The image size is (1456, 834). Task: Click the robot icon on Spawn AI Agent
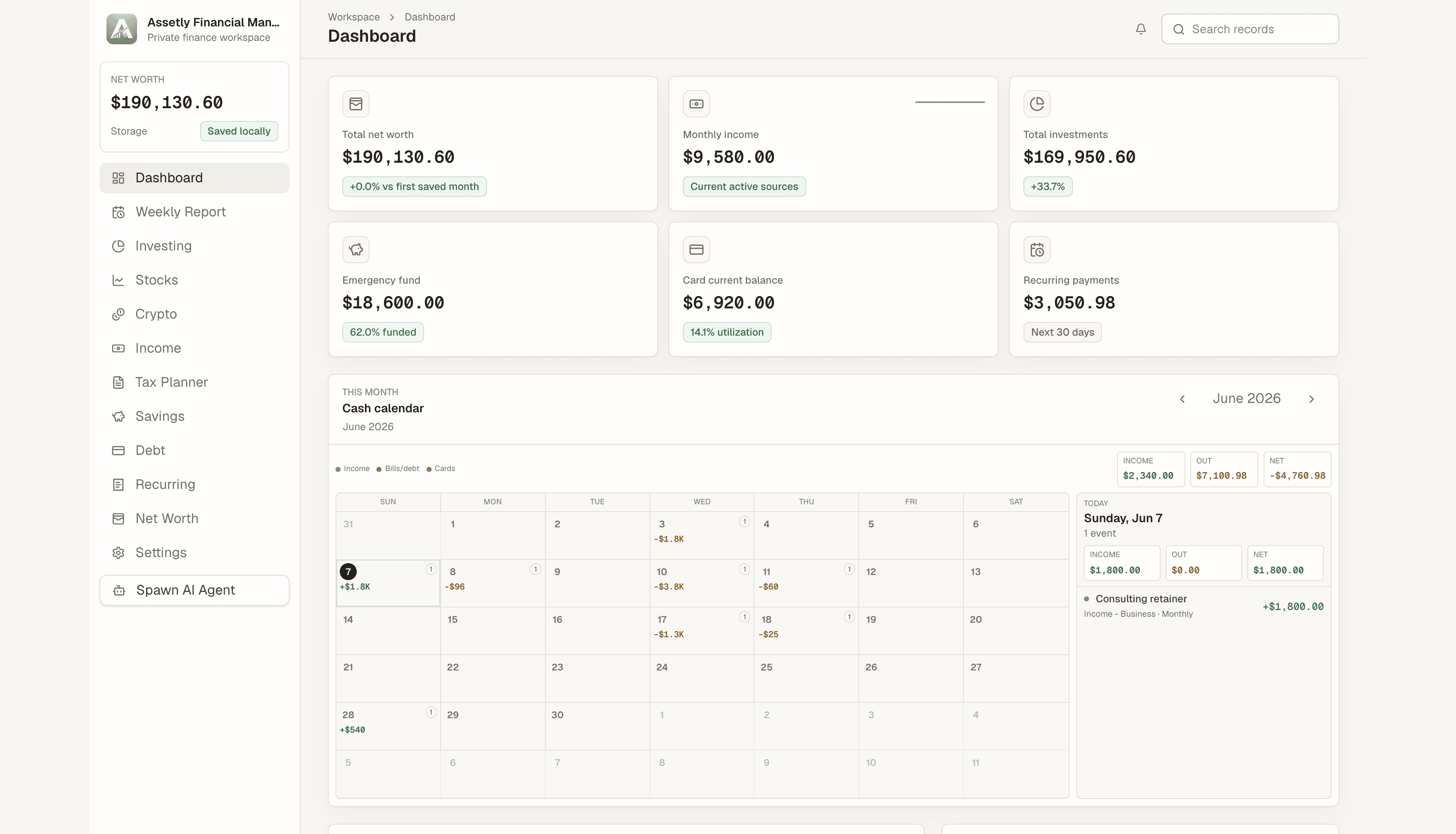point(119,590)
